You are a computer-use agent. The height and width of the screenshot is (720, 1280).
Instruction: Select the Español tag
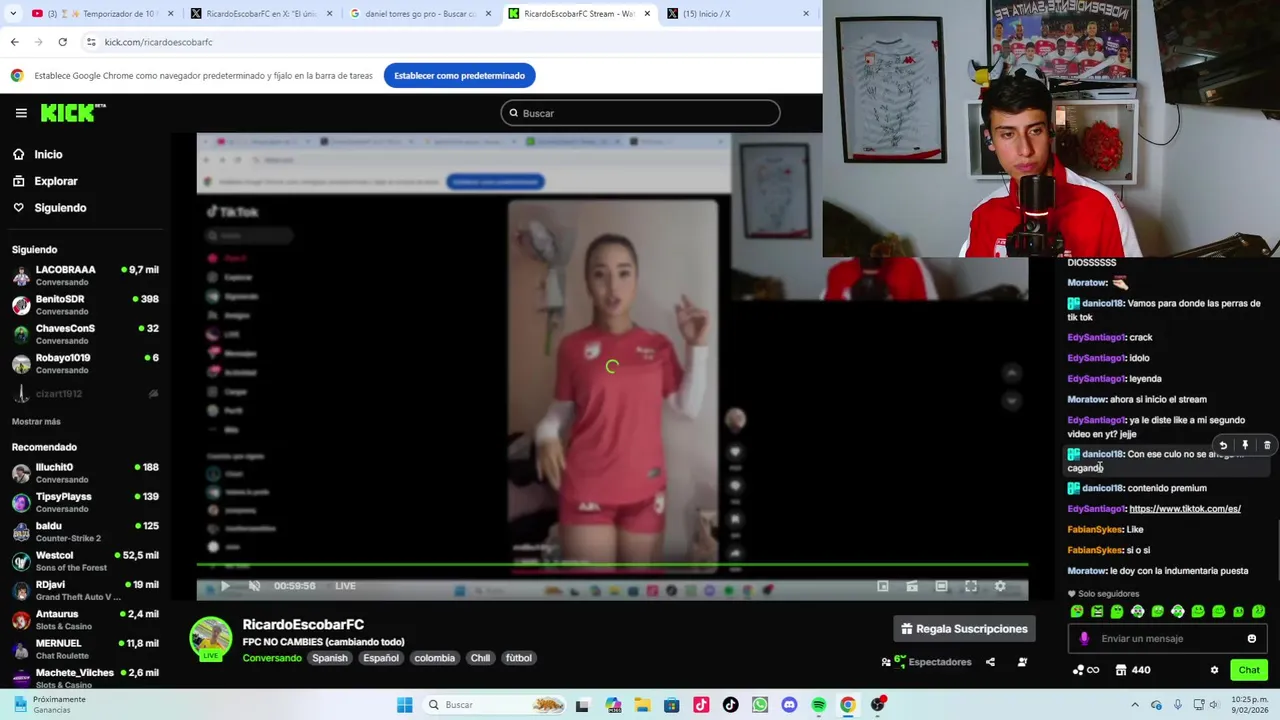381,658
